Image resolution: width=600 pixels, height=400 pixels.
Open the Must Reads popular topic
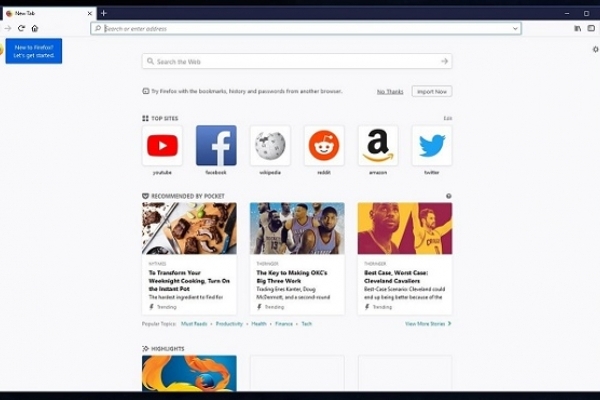click(194, 324)
